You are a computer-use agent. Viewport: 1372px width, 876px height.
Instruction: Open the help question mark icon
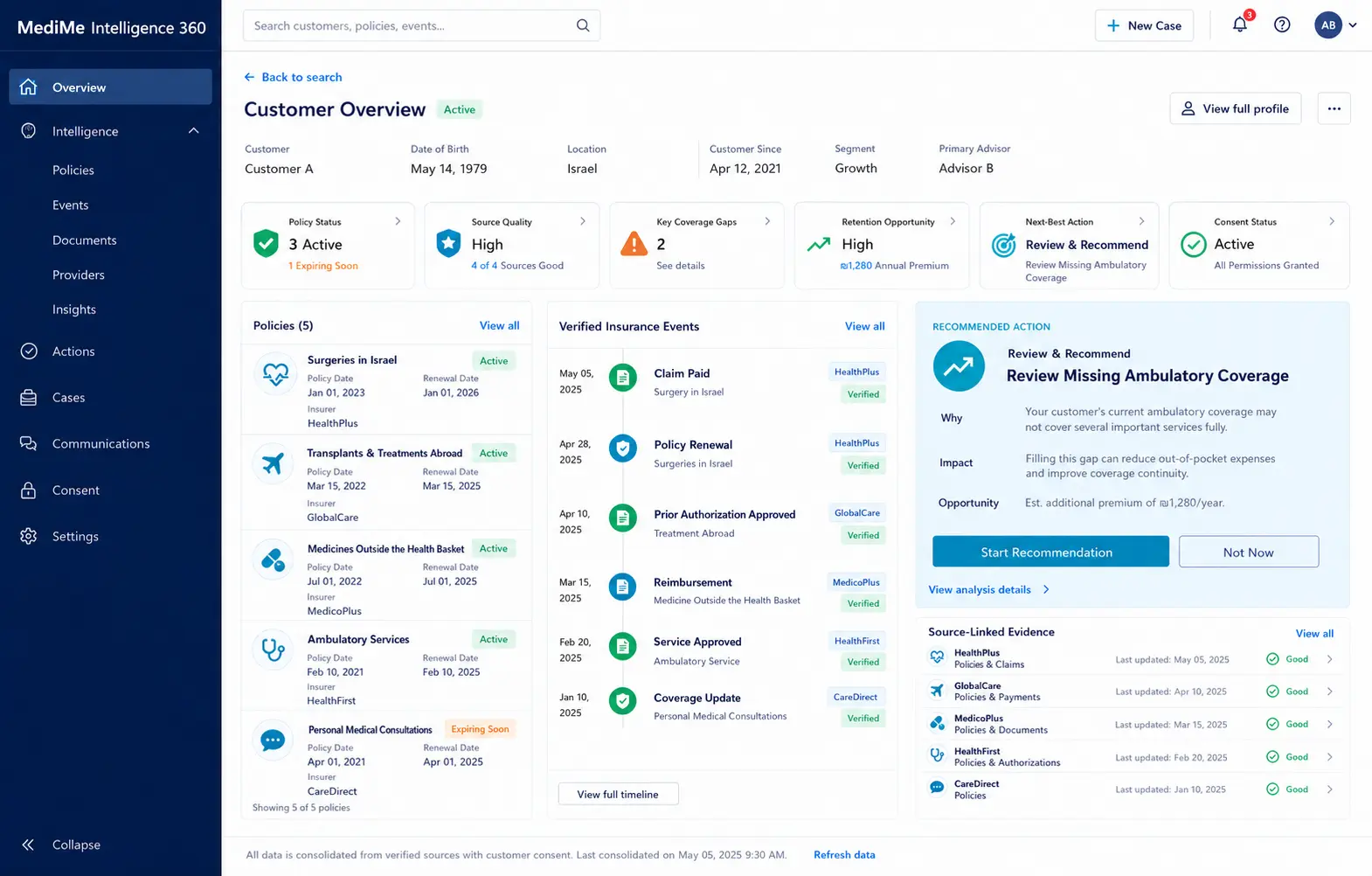click(1282, 24)
